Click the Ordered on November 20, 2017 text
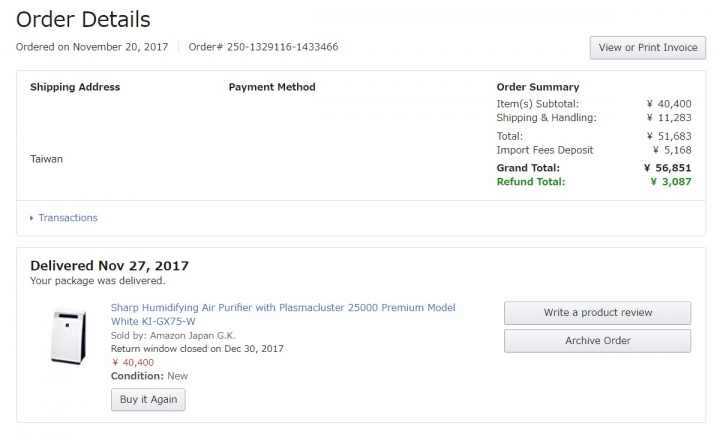The width and height of the screenshot is (720, 440). [93, 47]
